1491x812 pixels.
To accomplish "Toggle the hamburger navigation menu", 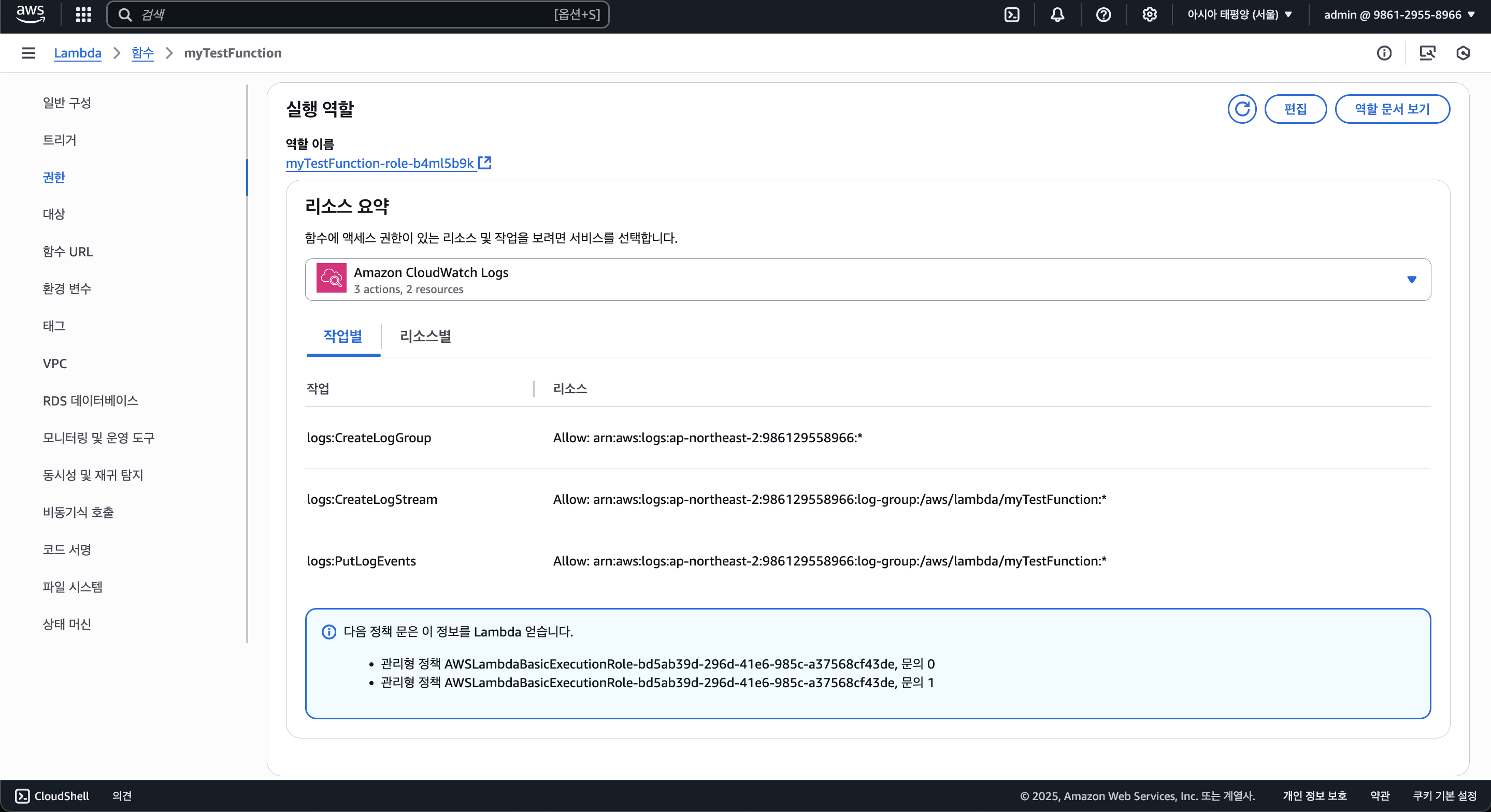I will [x=28, y=53].
